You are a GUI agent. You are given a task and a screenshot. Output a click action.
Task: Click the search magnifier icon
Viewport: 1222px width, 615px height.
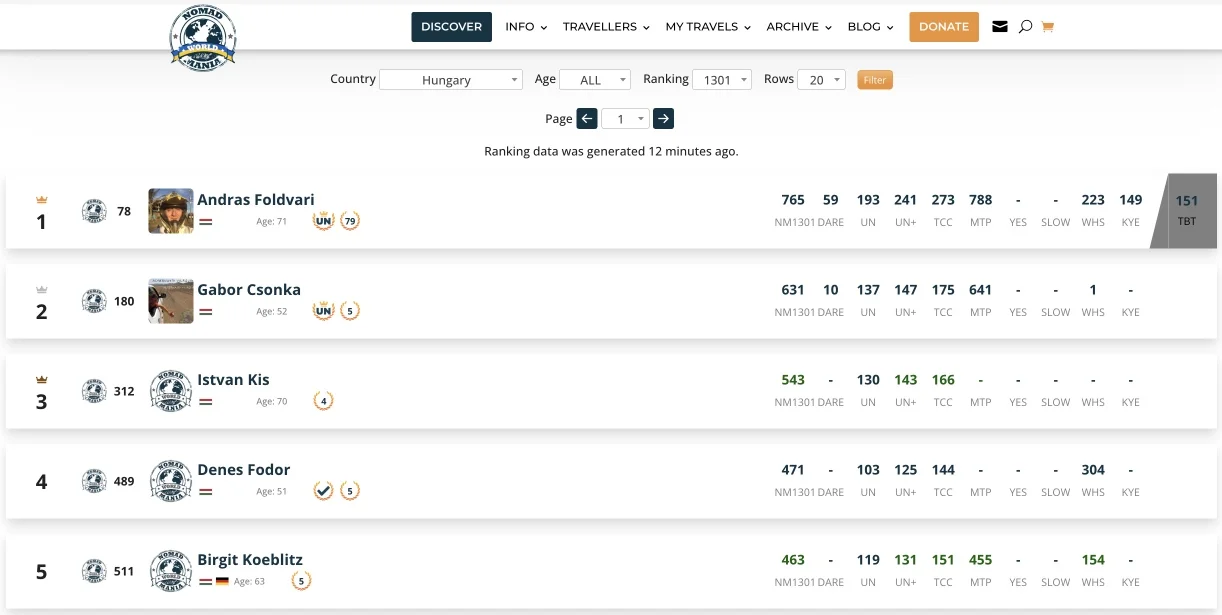[x=1025, y=27]
